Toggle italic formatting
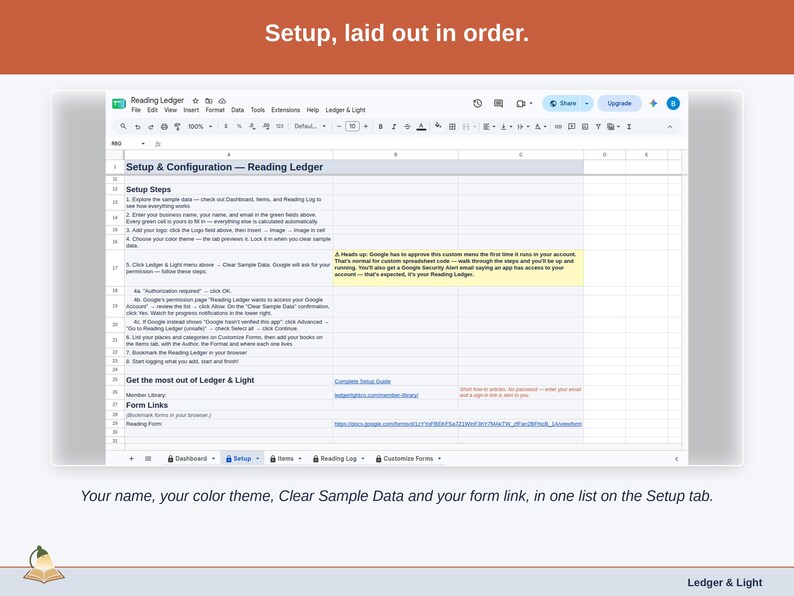Screen dimensions: 794x596 (x=393, y=127)
